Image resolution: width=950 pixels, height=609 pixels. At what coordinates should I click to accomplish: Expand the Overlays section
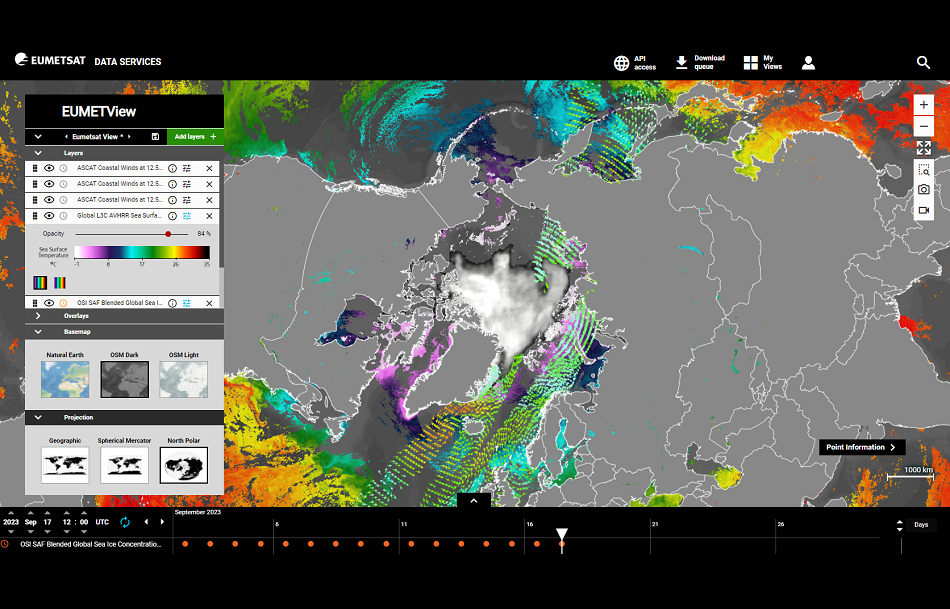click(x=38, y=316)
